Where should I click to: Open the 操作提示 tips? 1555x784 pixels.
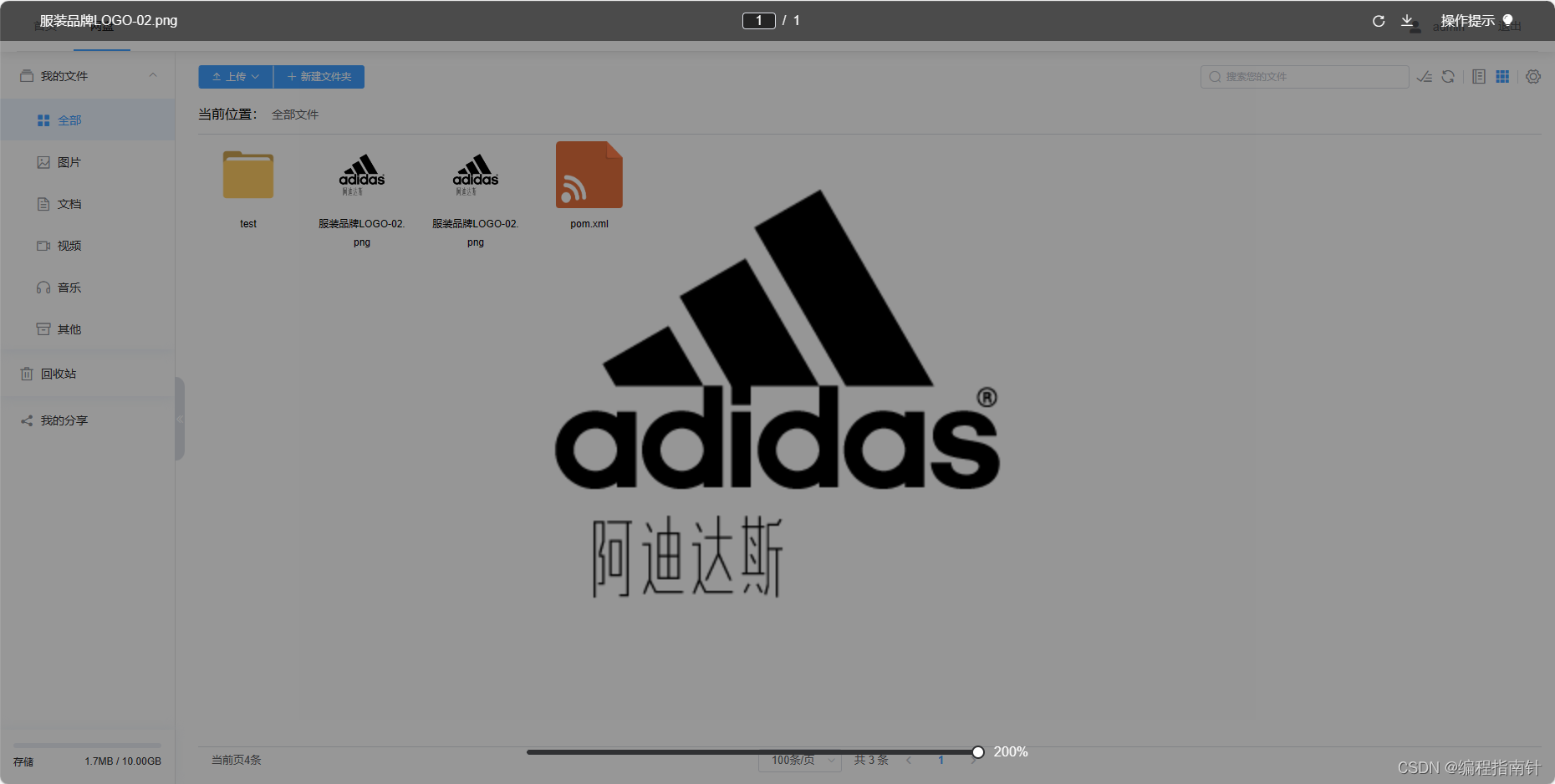tap(1476, 21)
